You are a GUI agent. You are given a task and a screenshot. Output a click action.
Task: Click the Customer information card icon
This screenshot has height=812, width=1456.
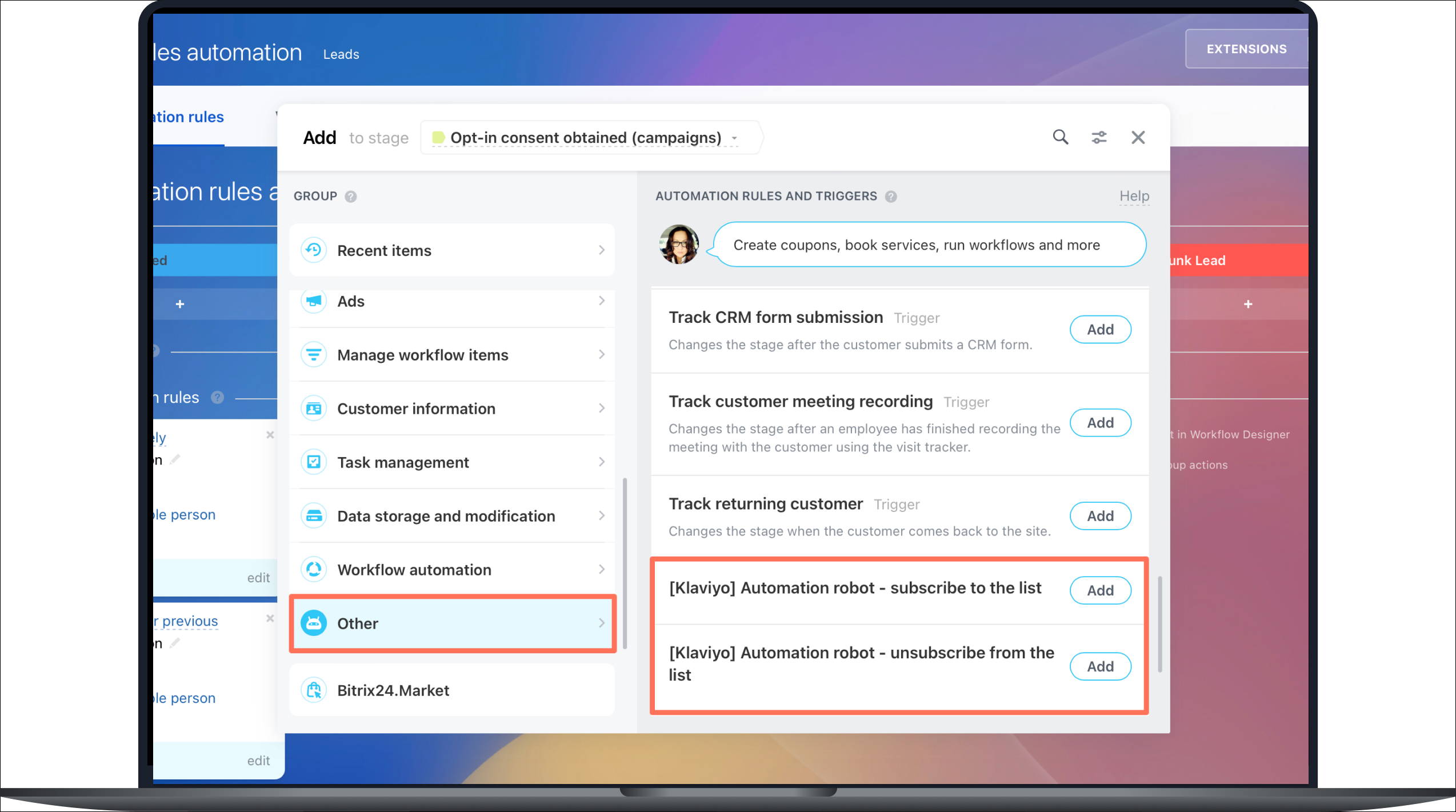314,409
